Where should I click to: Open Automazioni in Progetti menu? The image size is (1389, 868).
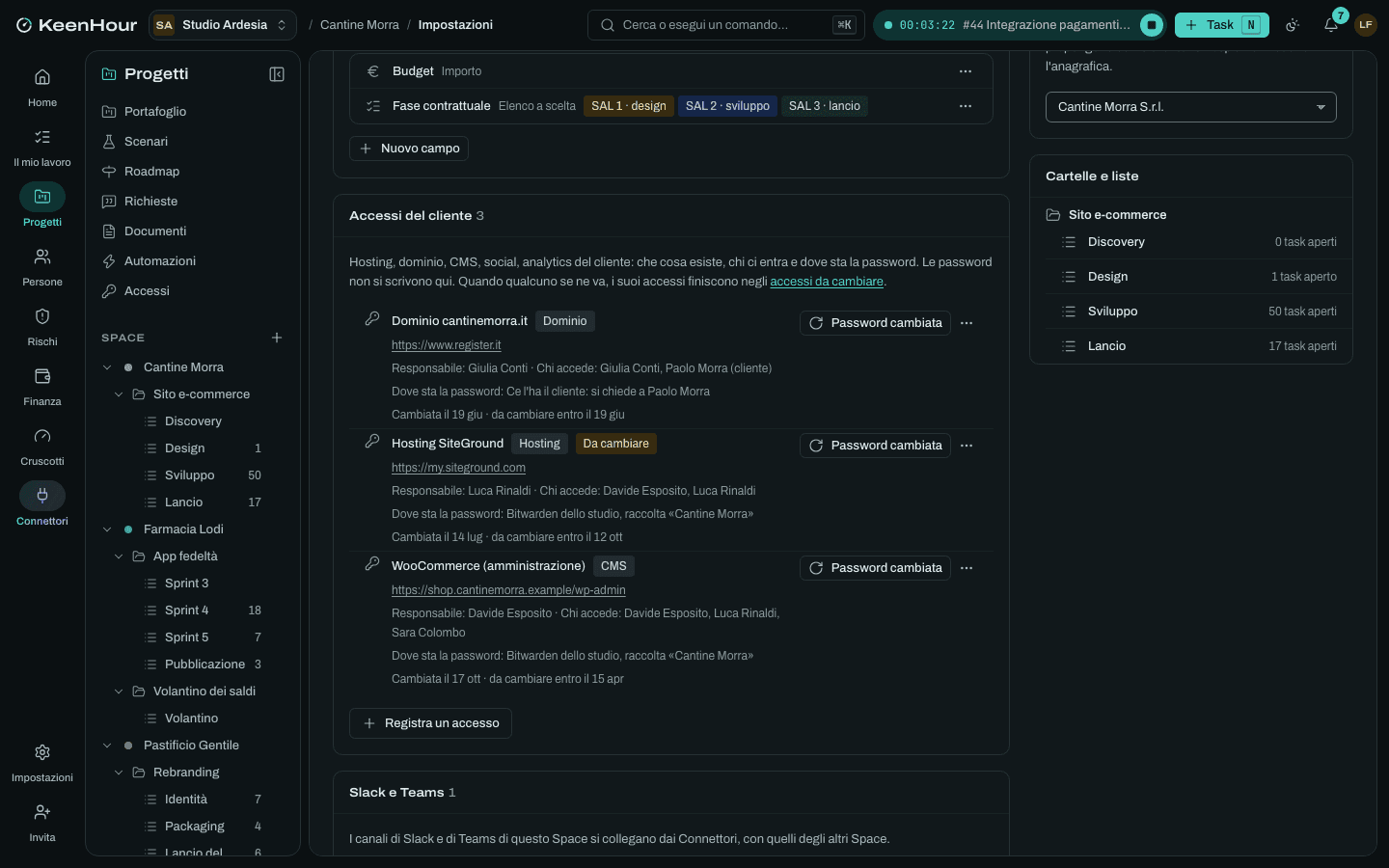click(x=193, y=261)
